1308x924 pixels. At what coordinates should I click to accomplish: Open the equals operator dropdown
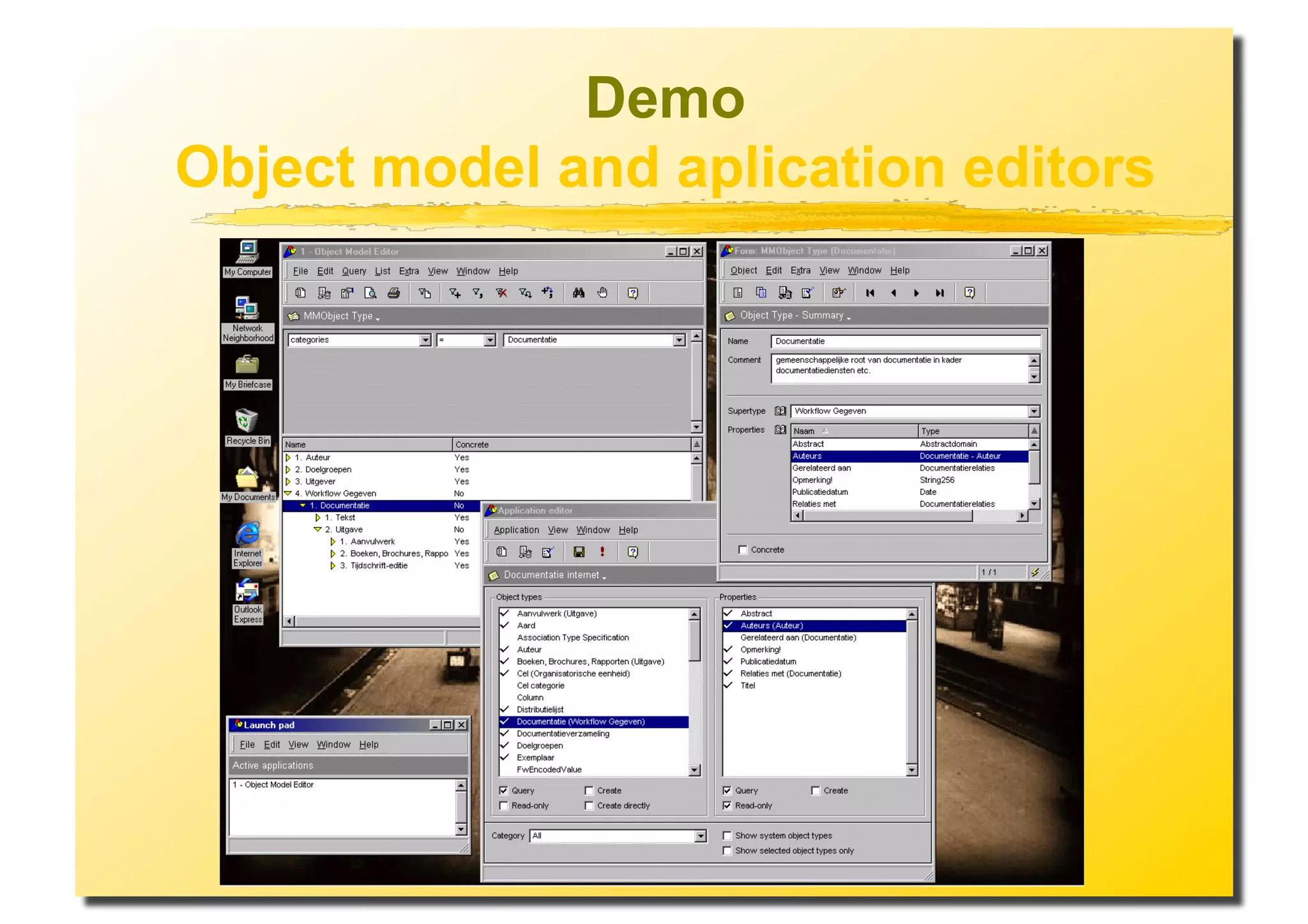point(490,340)
